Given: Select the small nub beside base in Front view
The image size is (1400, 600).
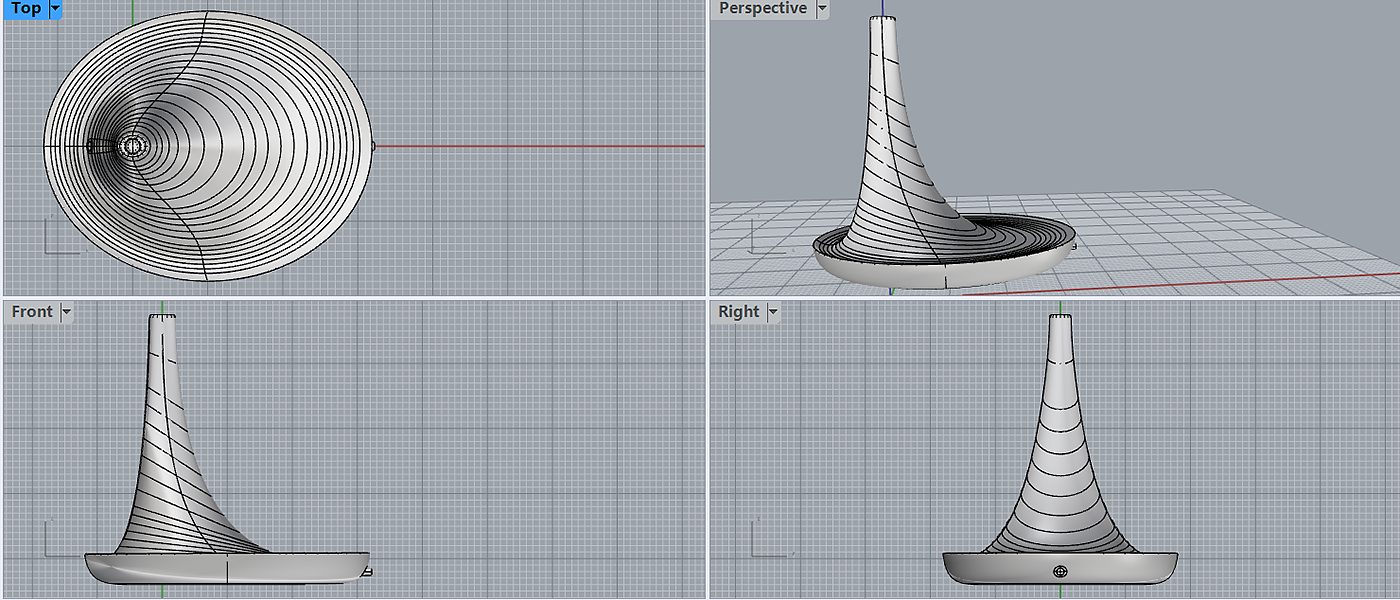Looking at the screenshot, I should [x=368, y=573].
